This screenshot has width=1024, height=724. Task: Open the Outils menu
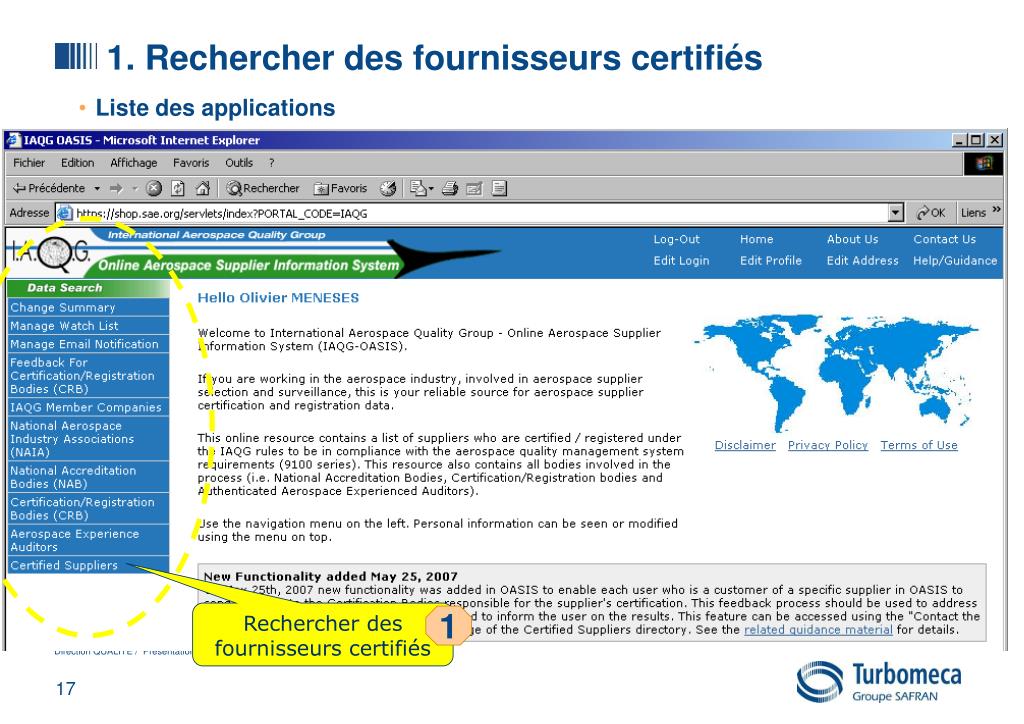click(x=238, y=163)
